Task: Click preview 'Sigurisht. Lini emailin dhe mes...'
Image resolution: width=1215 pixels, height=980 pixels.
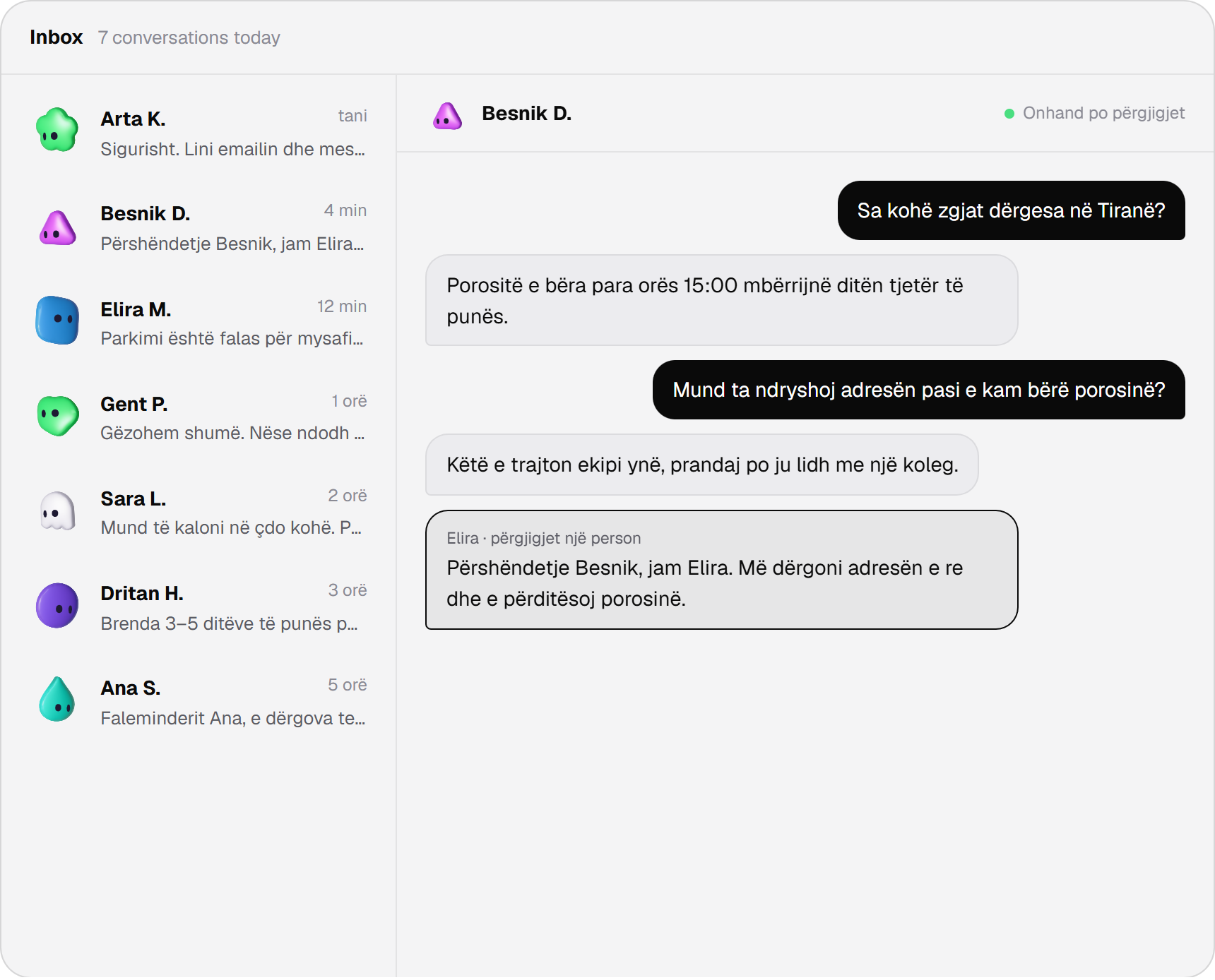Action: coord(233,149)
